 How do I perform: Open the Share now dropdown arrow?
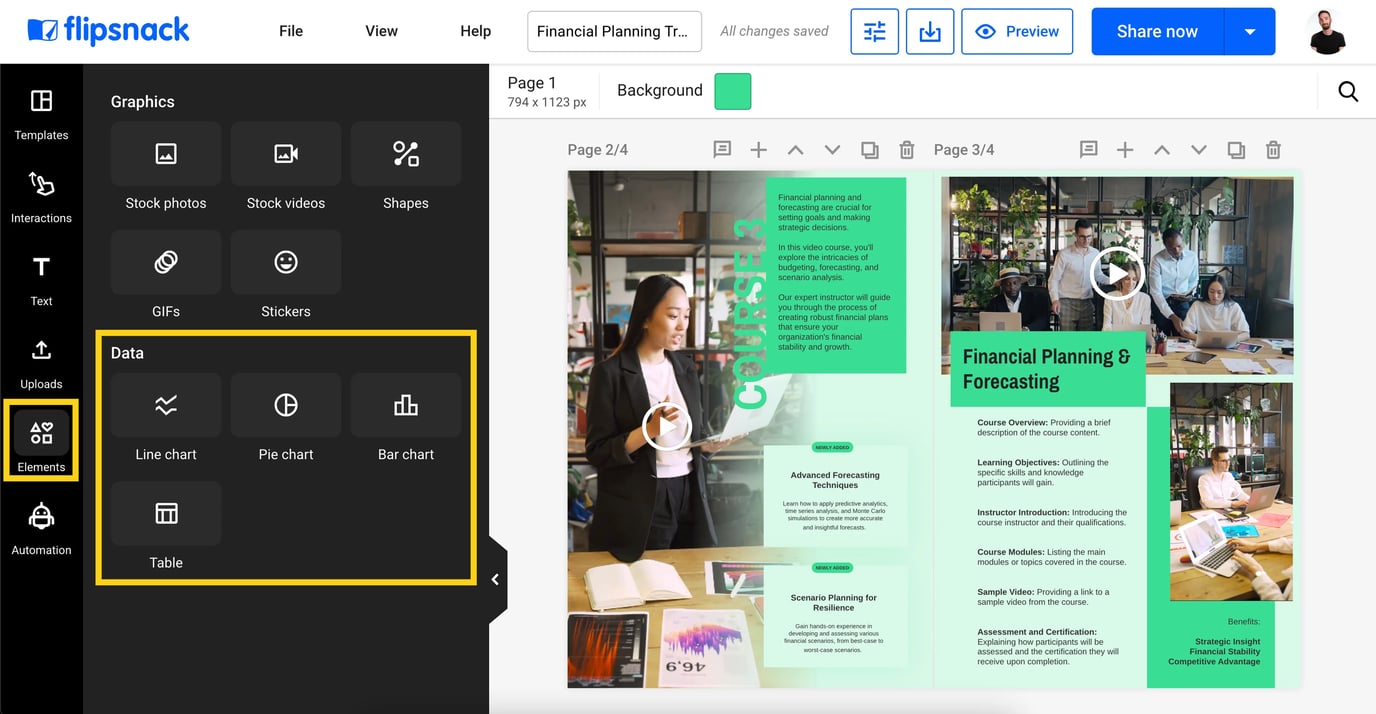1250,31
